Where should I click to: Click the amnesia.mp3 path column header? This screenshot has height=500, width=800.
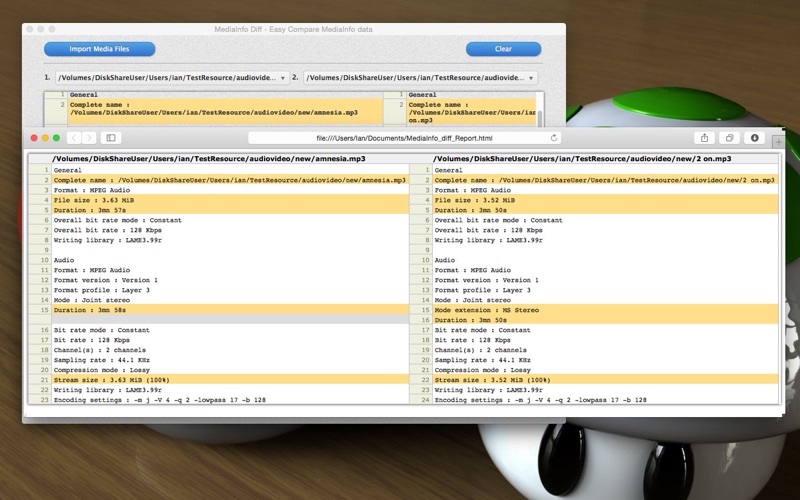[x=209, y=159]
